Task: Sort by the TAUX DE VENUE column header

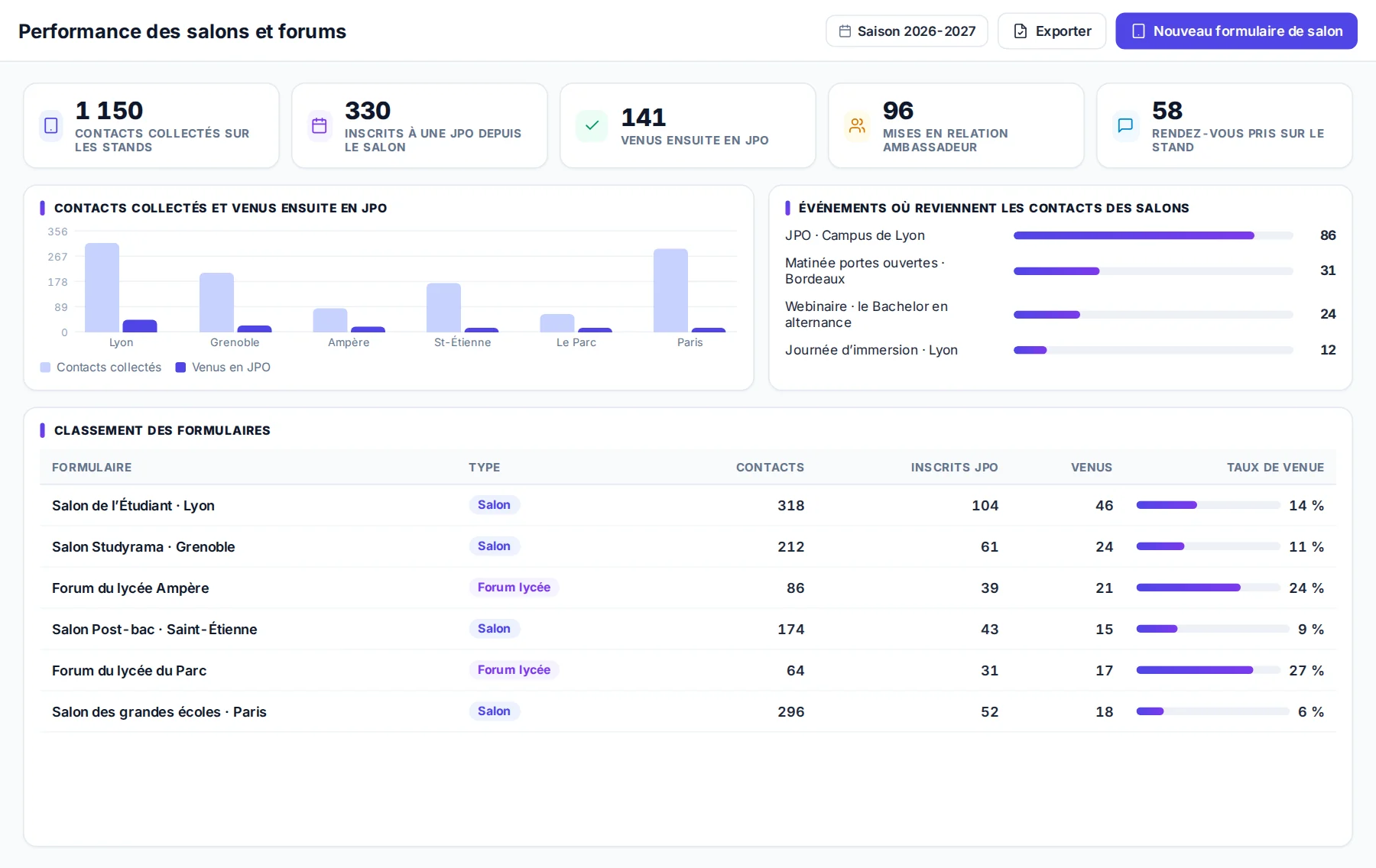Action: pos(1275,468)
